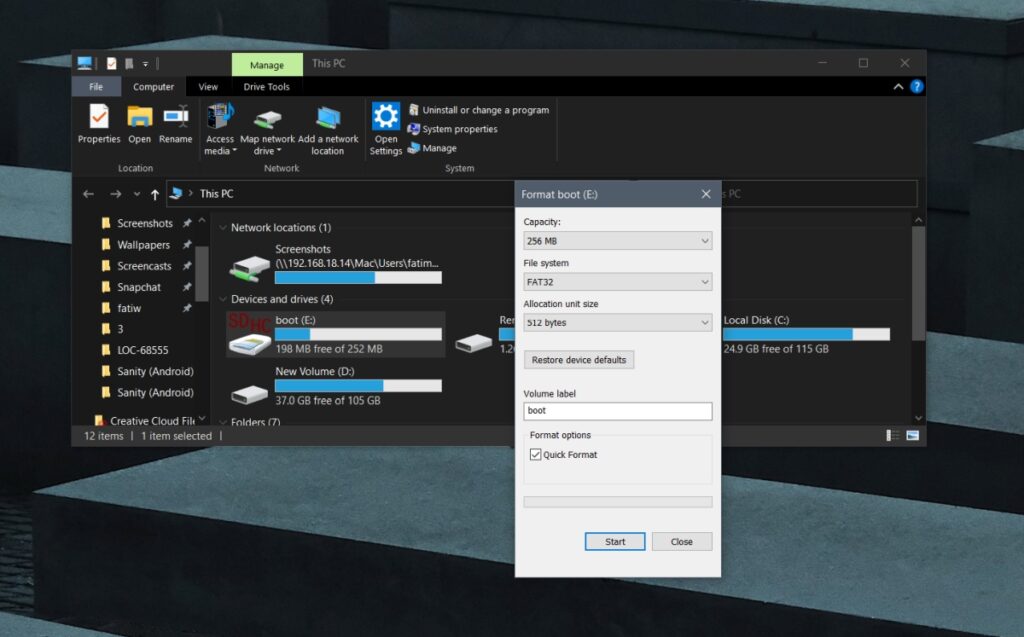The height and width of the screenshot is (637, 1024).
Task: Switch to the View ribbon tab
Action: (208, 86)
